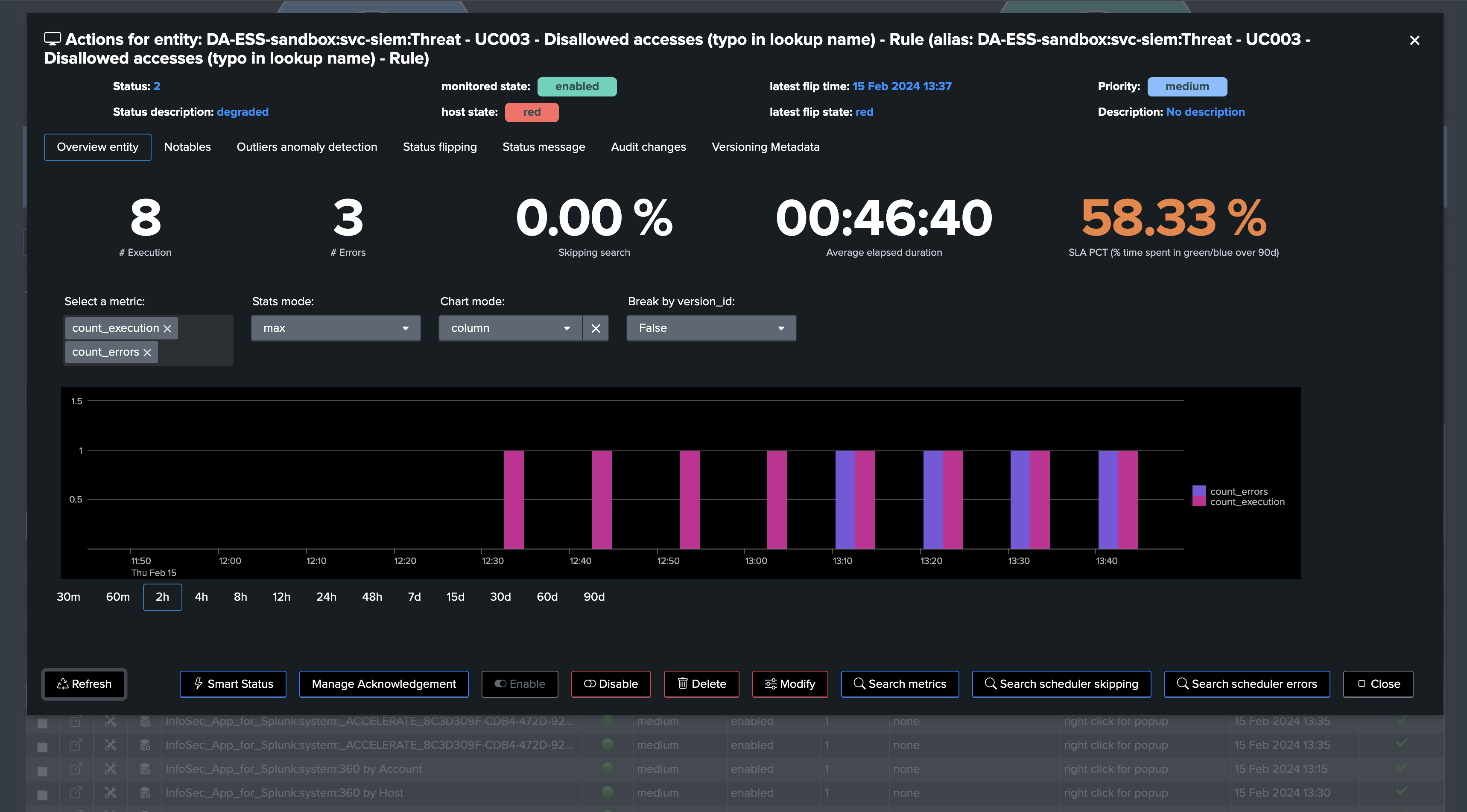Open the Notables tab
Screen dimensions: 1467x812
click(187, 147)
